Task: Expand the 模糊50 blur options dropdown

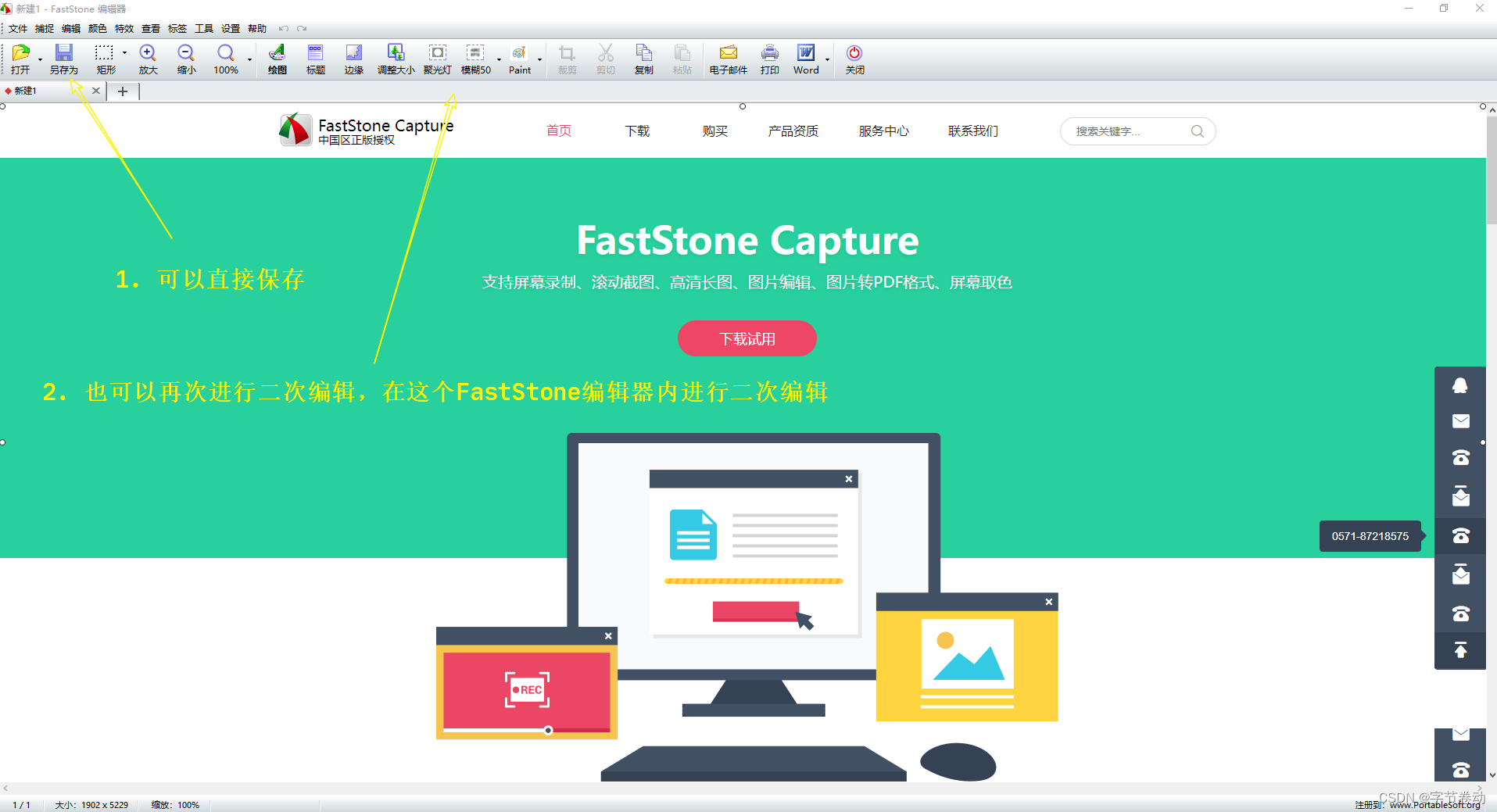Action: click(499, 59)
